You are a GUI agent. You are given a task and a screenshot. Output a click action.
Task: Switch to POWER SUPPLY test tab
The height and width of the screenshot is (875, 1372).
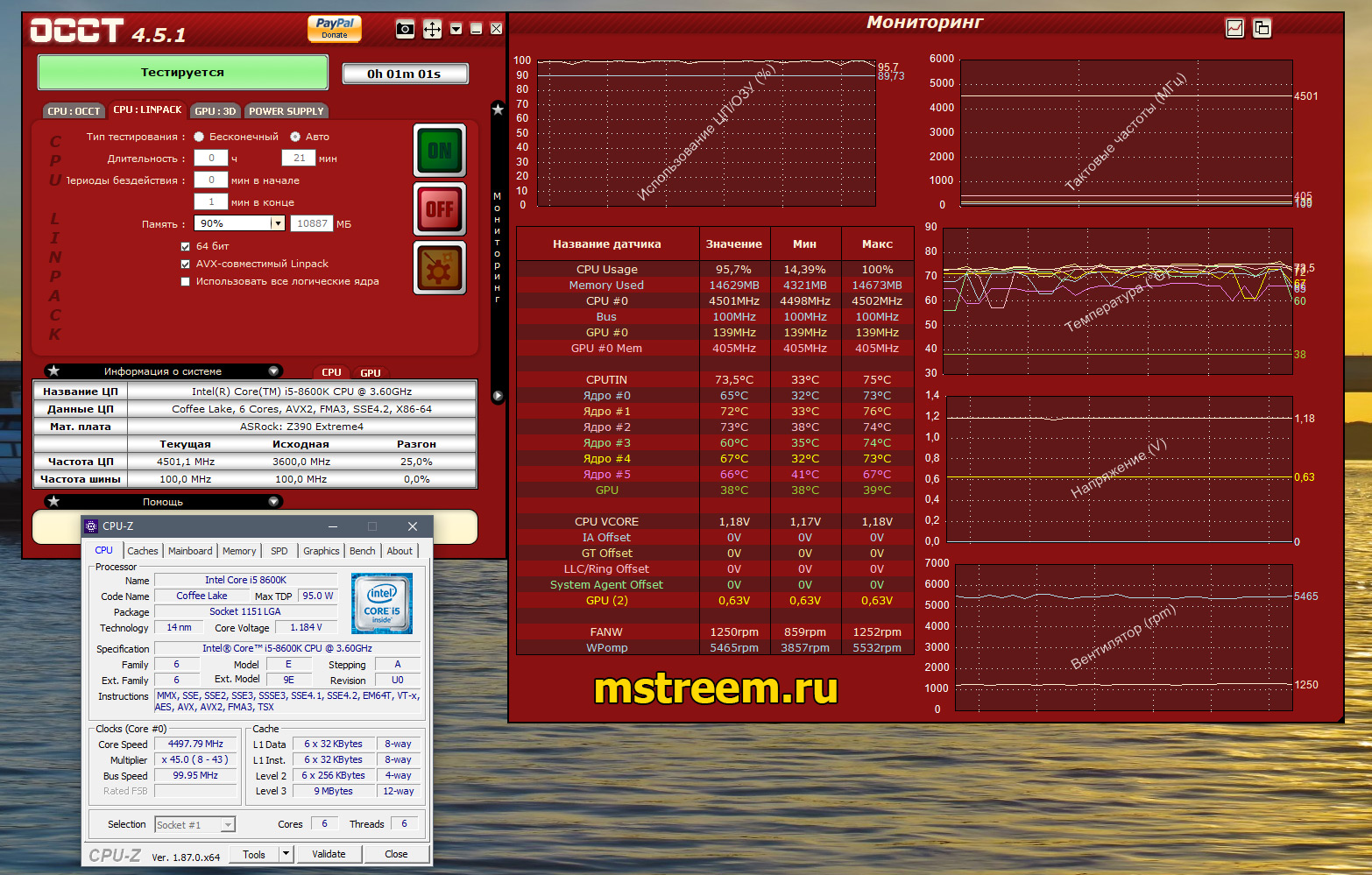coord(286,111)
